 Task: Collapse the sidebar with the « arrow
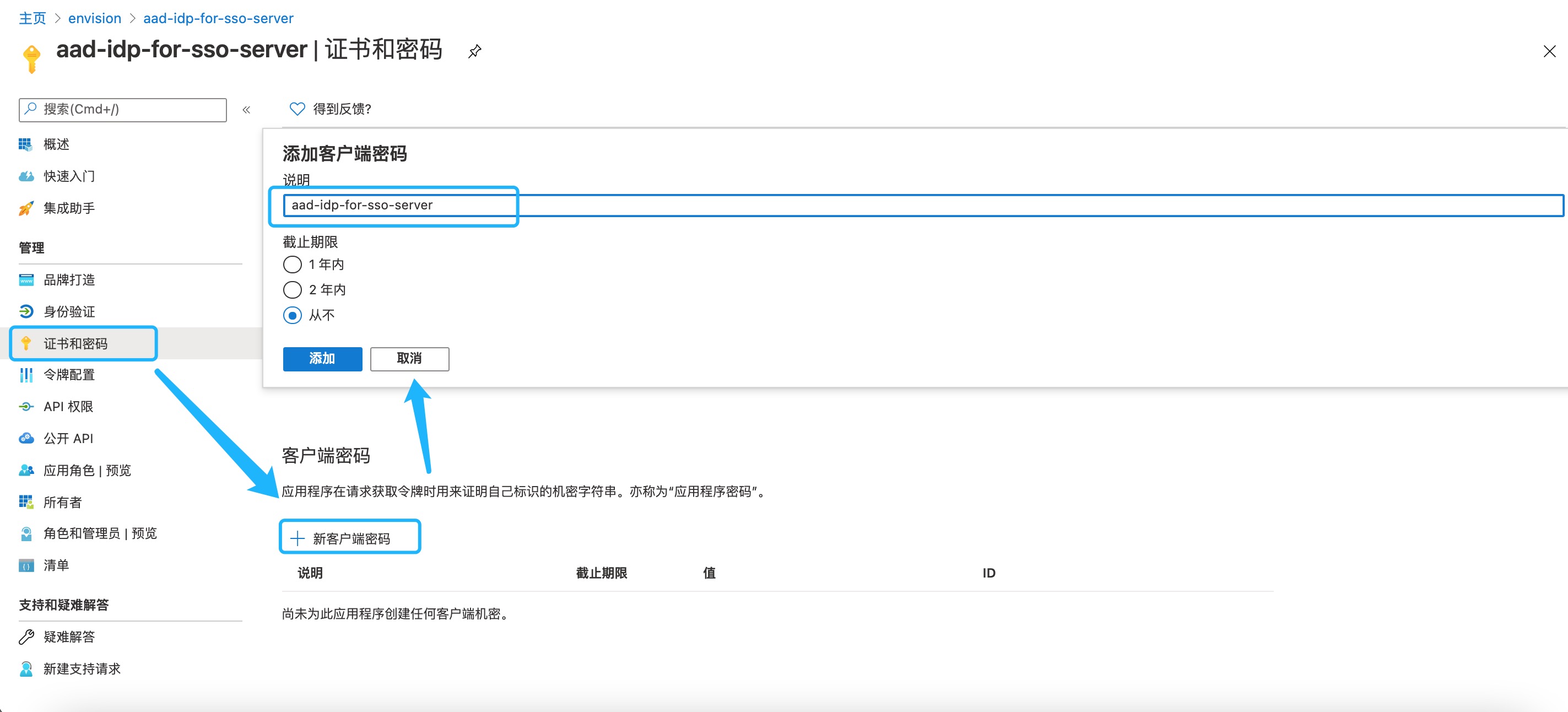coord(247,110)
